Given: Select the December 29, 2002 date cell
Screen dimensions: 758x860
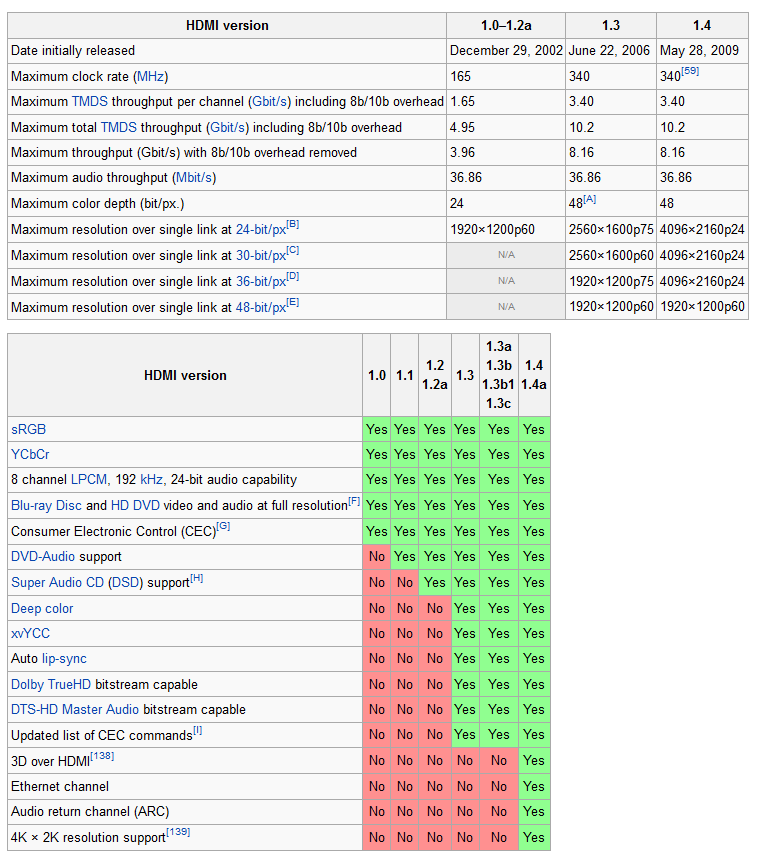Looking at the screenshot, I should pyautogui.click(x=506, y=50).
